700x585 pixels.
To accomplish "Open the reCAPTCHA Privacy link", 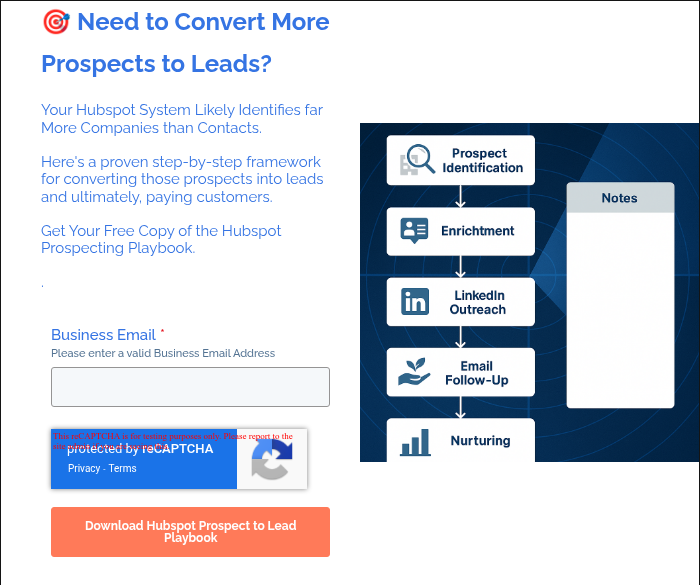I will [x=84, y=468].
